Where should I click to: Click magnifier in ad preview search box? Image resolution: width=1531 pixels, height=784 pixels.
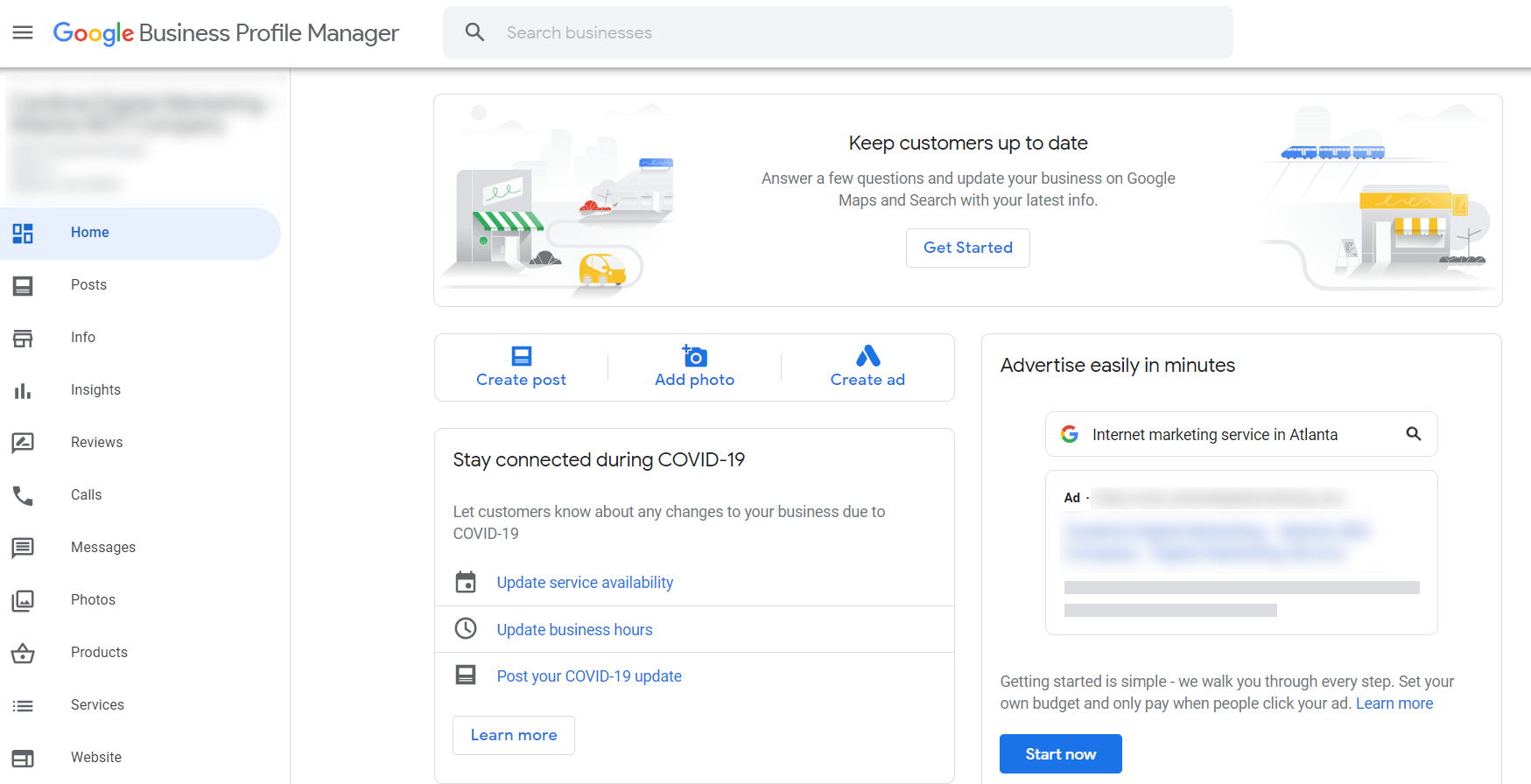tap(1414, 434)
